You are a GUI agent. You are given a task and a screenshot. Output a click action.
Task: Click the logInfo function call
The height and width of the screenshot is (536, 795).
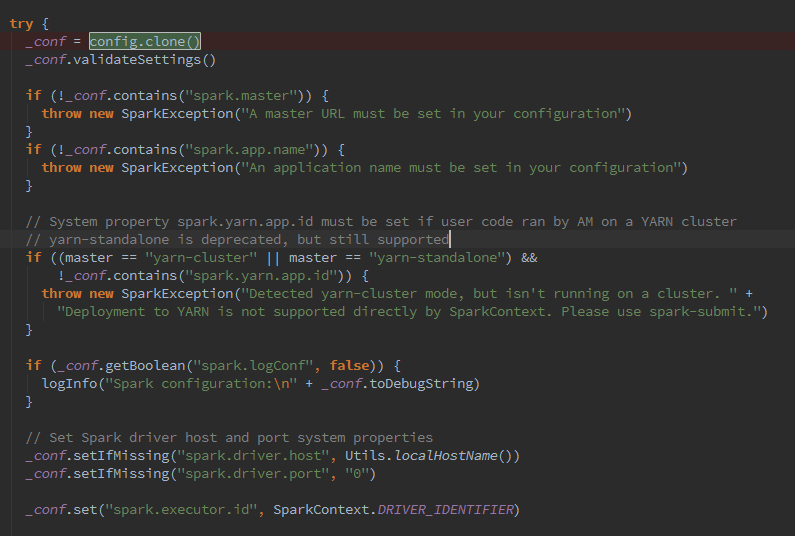pyautogui.click(x=69, y=384)
